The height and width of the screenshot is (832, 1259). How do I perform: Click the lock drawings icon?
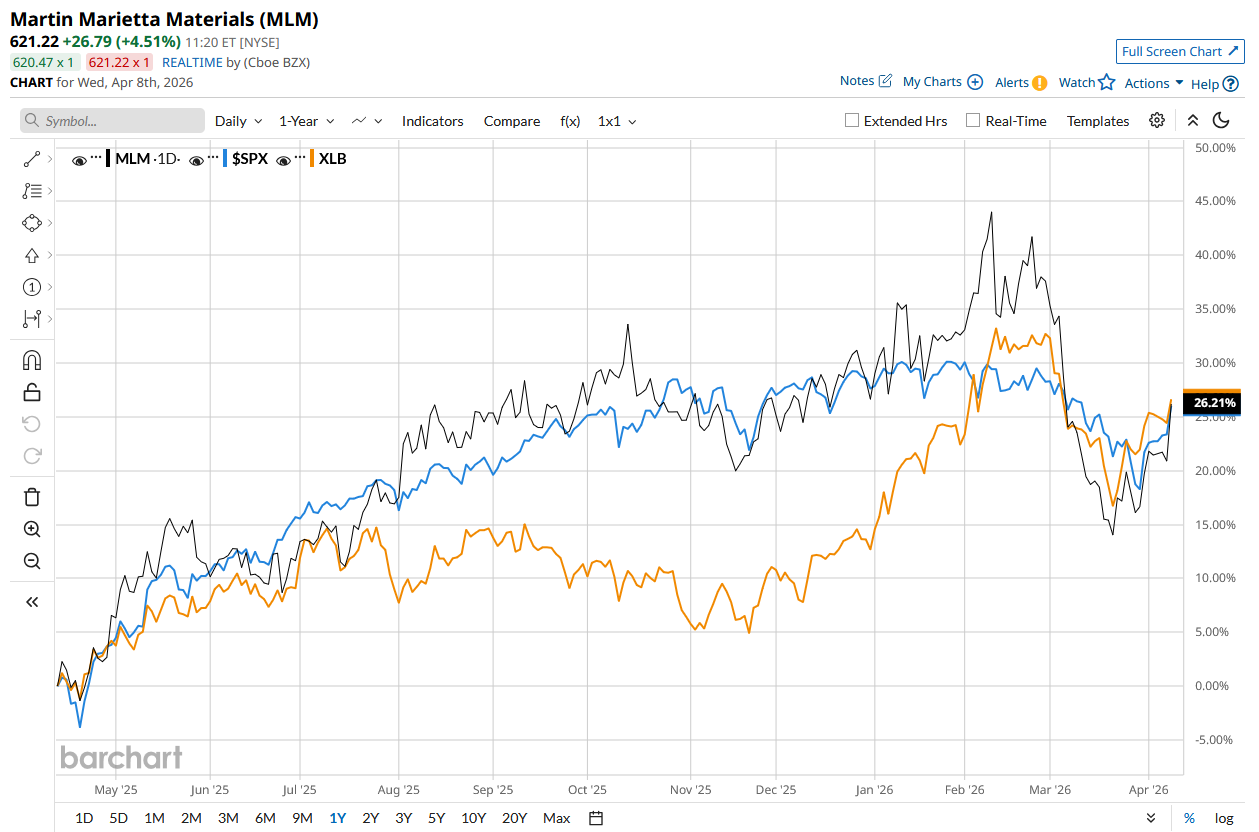[x=31, y=392]
